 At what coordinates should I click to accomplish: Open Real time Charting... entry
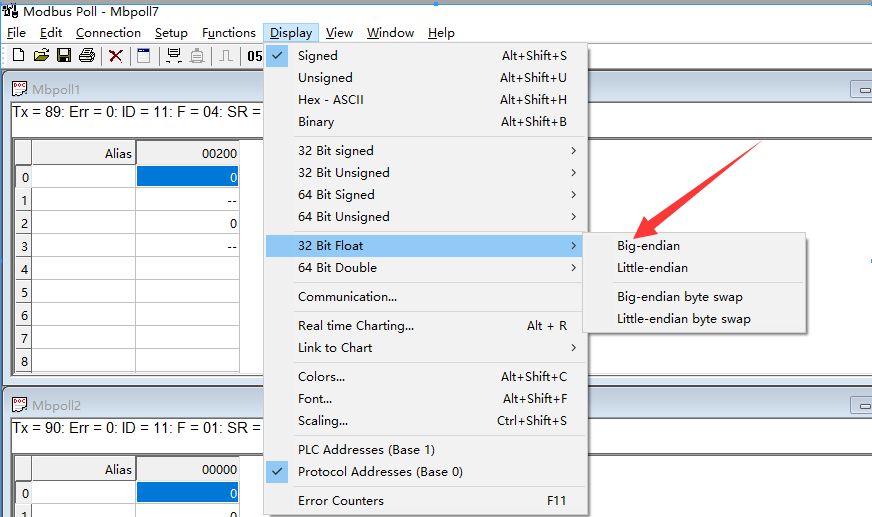tap(355, 326)
